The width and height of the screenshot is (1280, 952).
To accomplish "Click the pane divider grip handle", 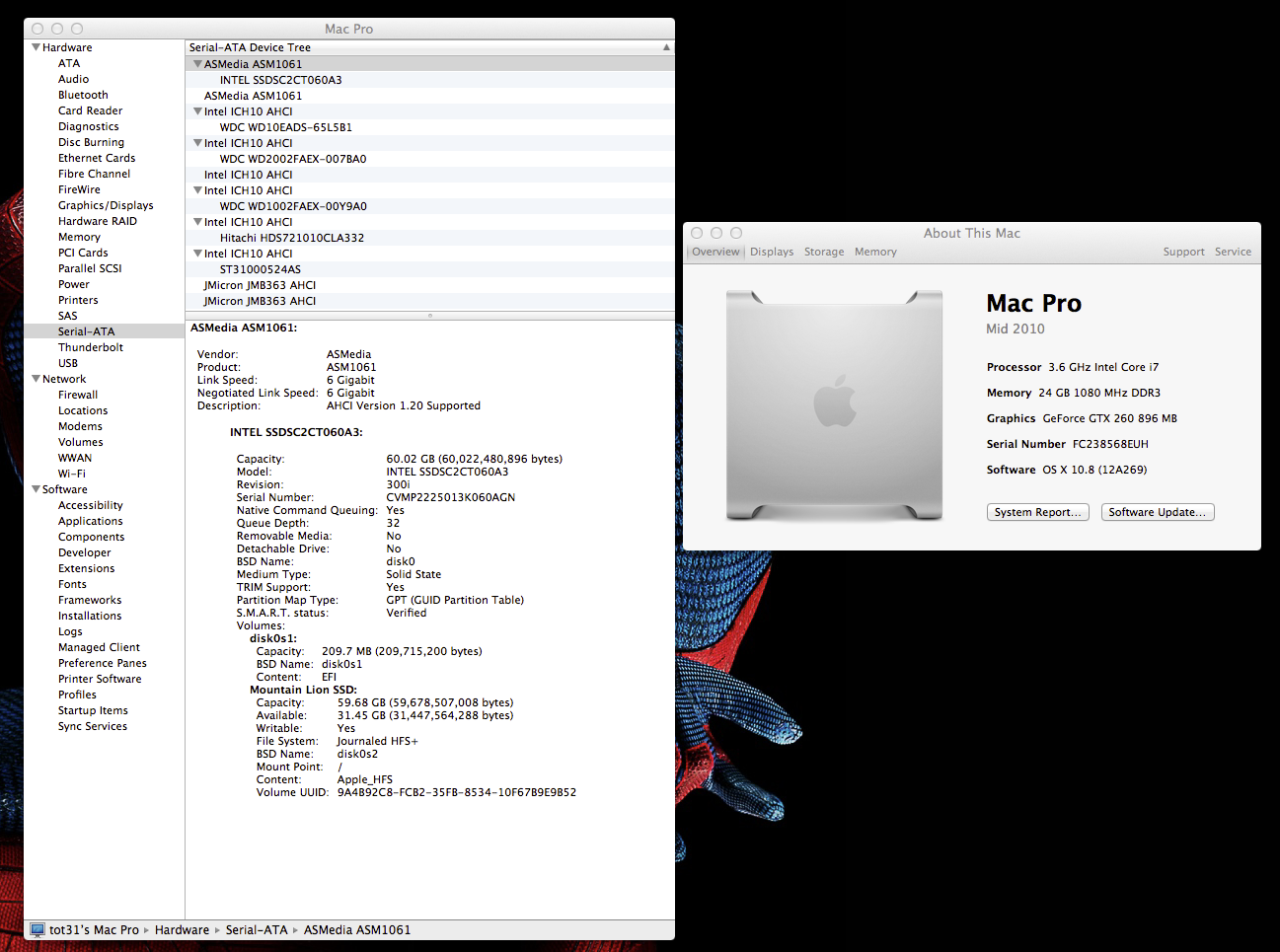I will (x=430, y=316).
